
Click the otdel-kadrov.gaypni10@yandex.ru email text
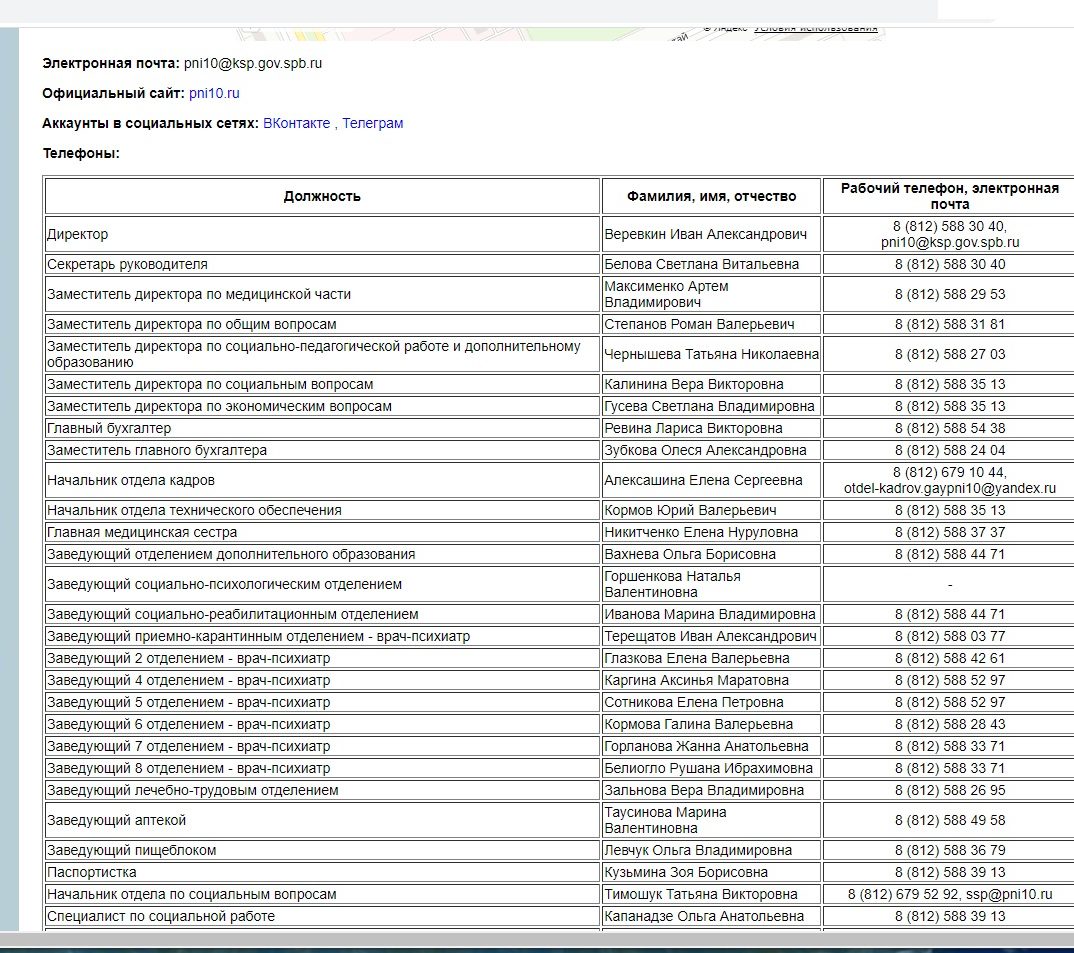[x=950, y=488]
